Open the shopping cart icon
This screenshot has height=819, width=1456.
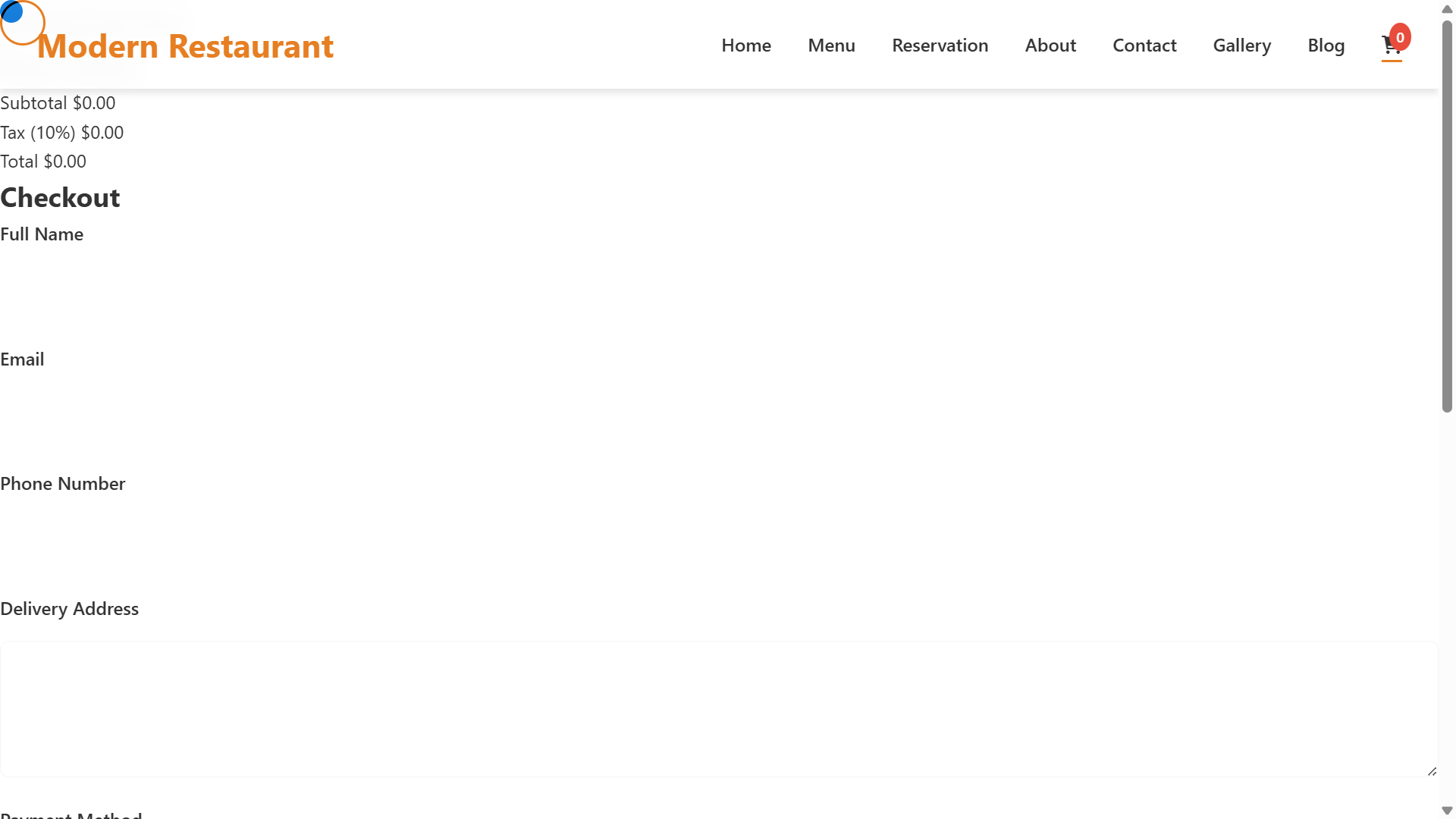(1391, 45)
